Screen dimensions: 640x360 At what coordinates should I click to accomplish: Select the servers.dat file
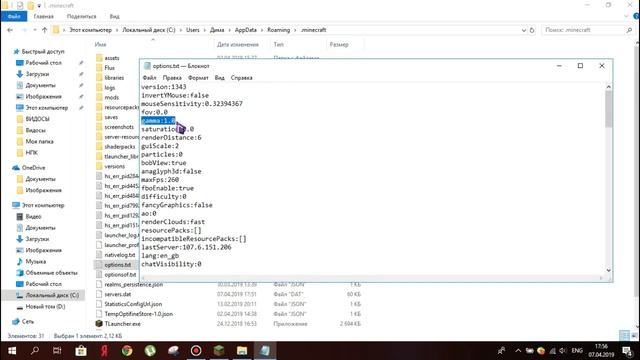tap(118, 294)
